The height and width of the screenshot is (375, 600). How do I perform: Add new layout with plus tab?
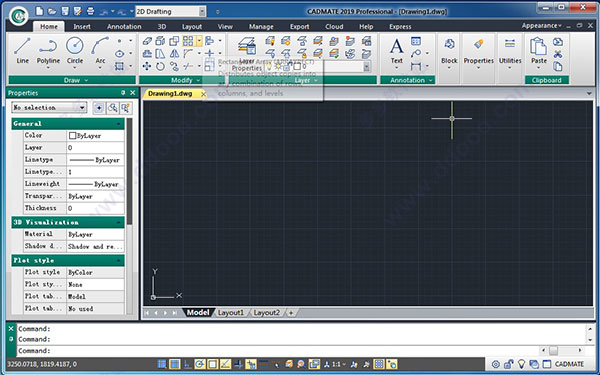click(x=291, y=313)
